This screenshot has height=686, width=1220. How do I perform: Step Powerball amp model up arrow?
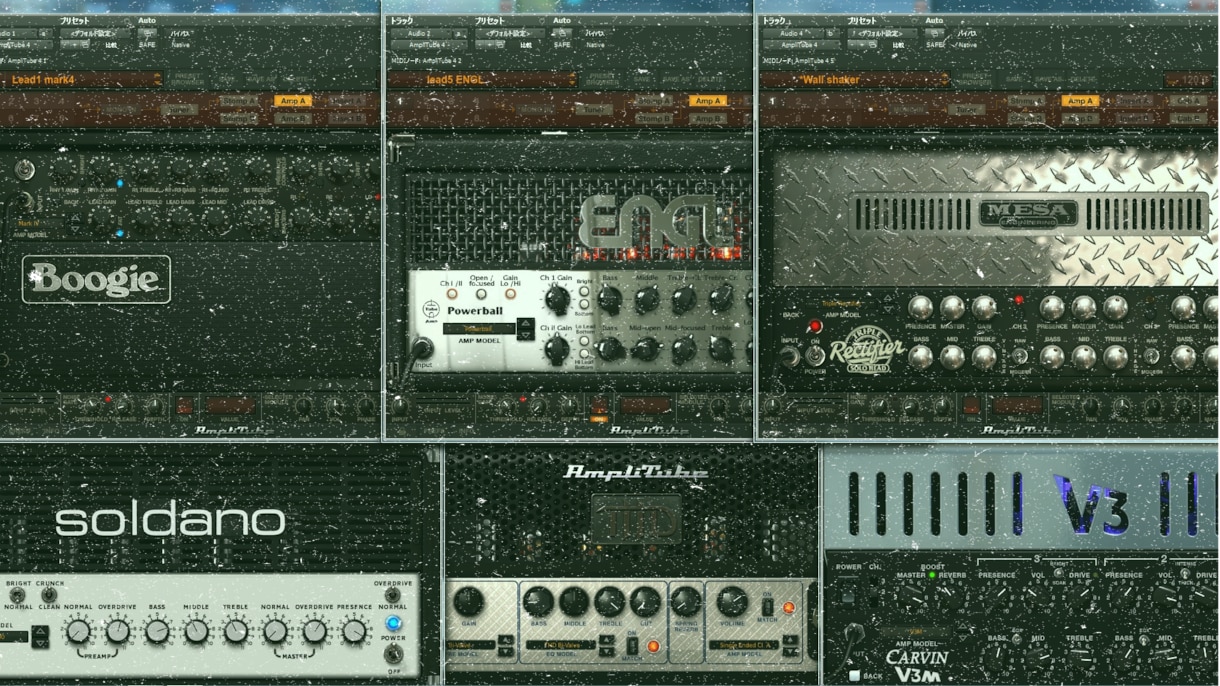(525, 323)
